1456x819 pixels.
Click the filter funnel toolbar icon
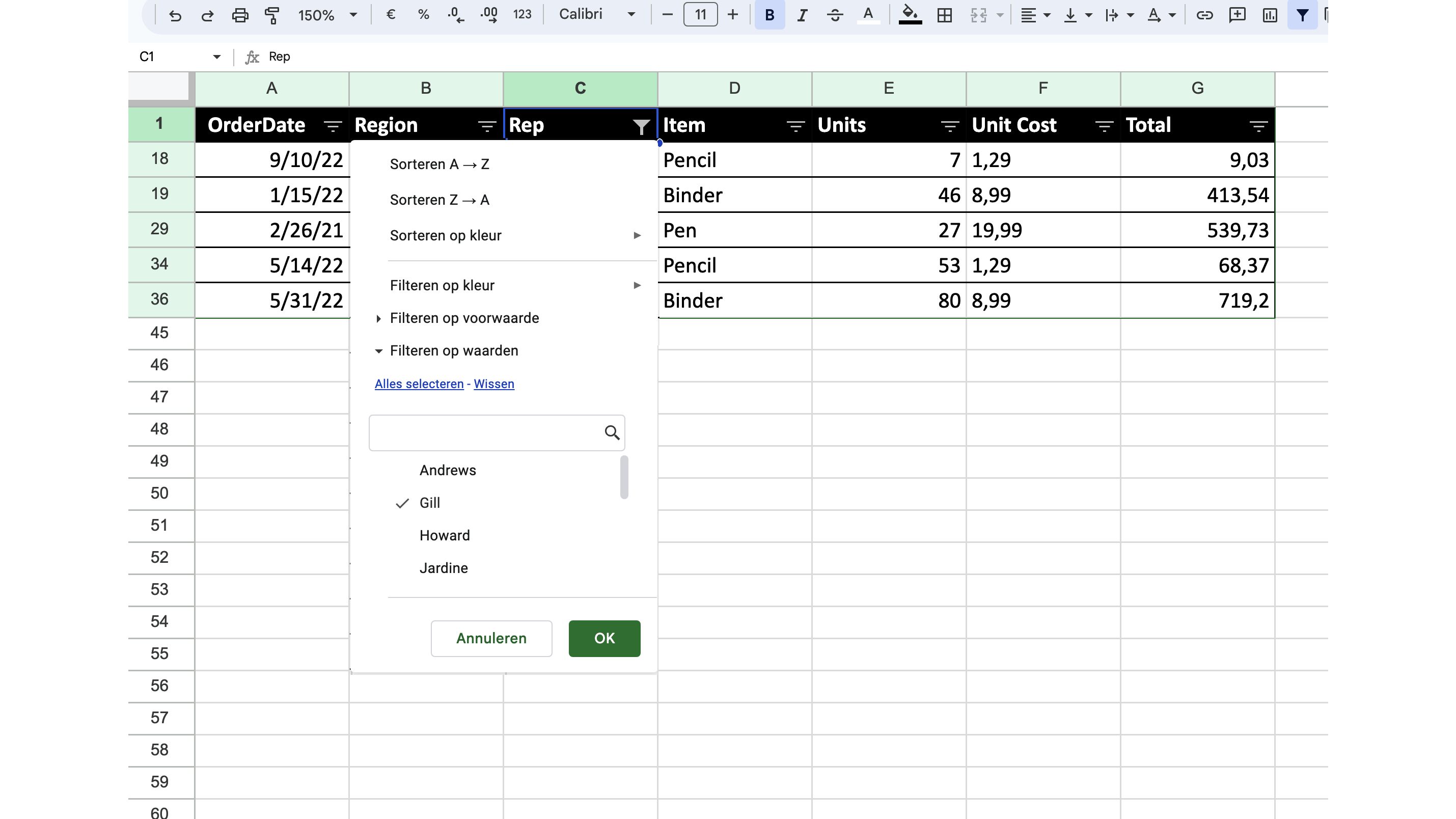tap(1302, 15)
